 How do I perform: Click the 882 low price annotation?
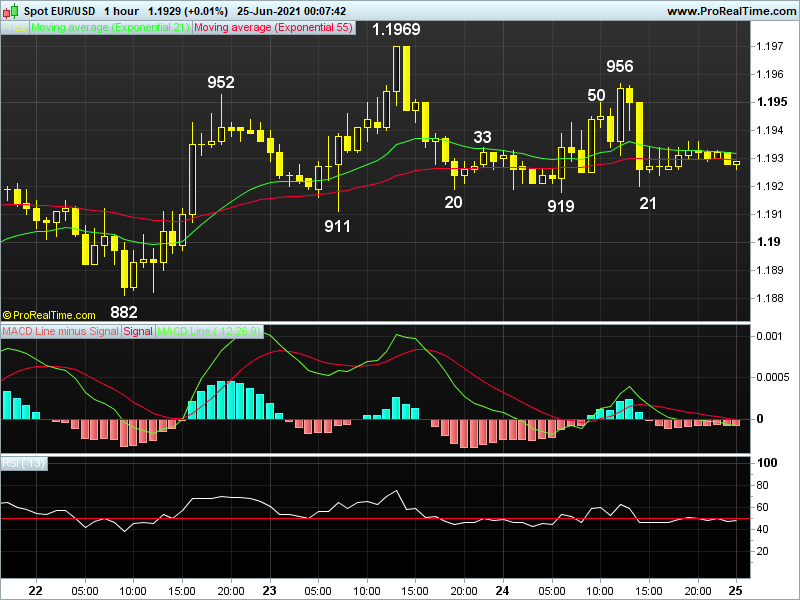(124, 312)
